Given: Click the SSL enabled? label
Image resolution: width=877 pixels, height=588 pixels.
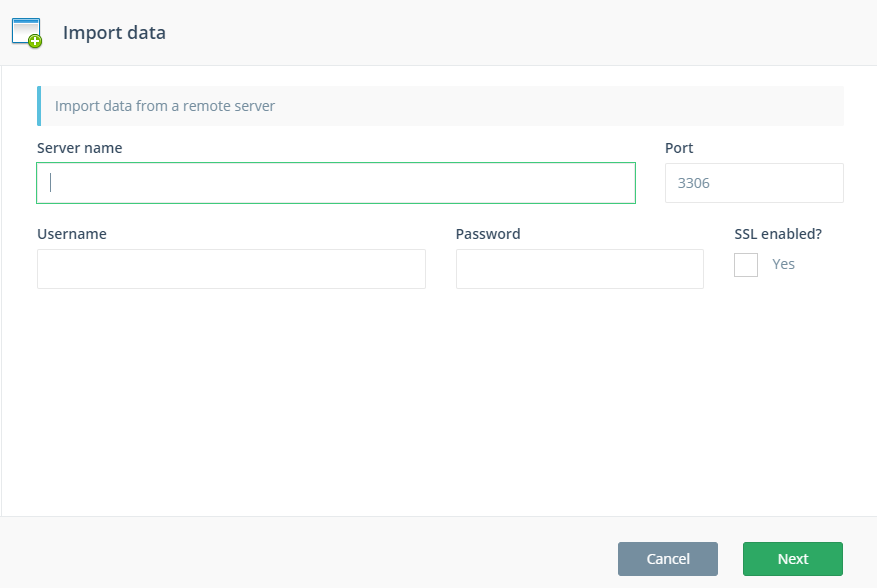Looking at the screenshot, I should point(778,234).
